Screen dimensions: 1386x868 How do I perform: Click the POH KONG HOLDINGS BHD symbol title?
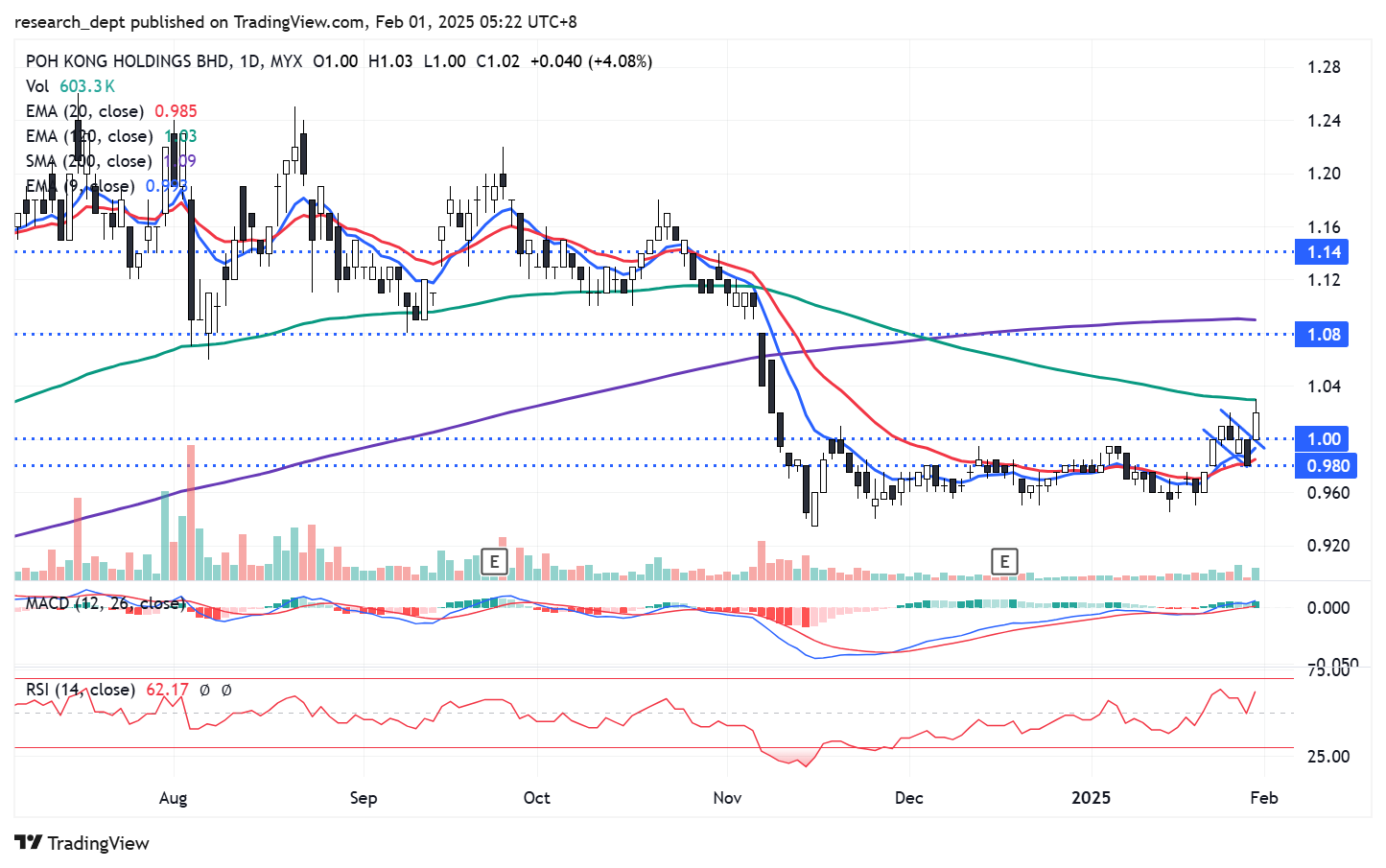point(128,61)
